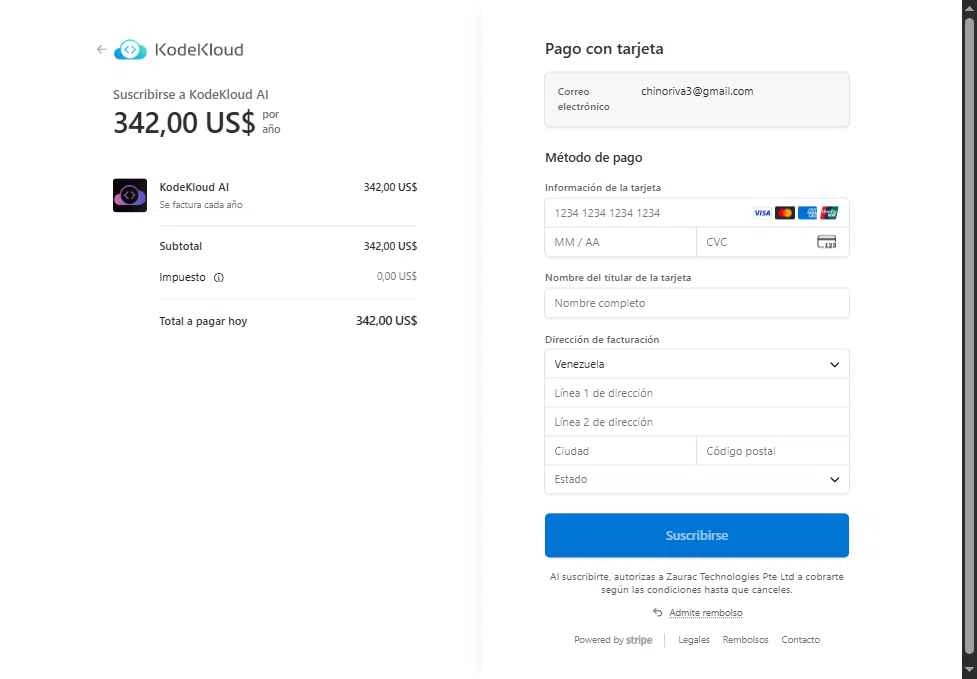Focus the MM / AA expiry field

pos(620,242)
